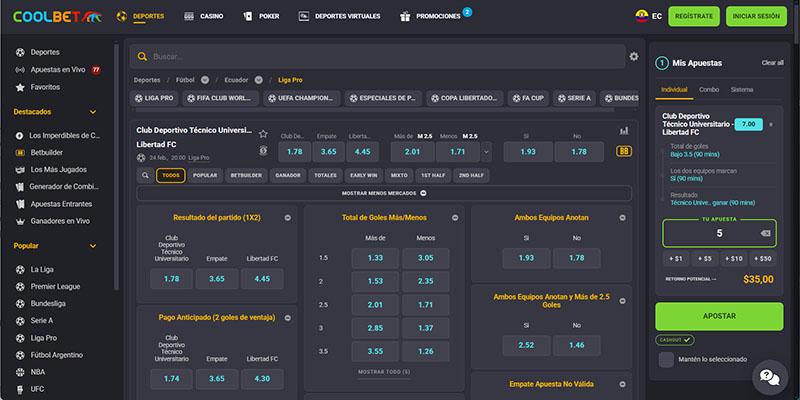This screenshot has width=800, height=400.
Task: Click Mostrar todo (5) totals link
Action: tap(384, 372)
